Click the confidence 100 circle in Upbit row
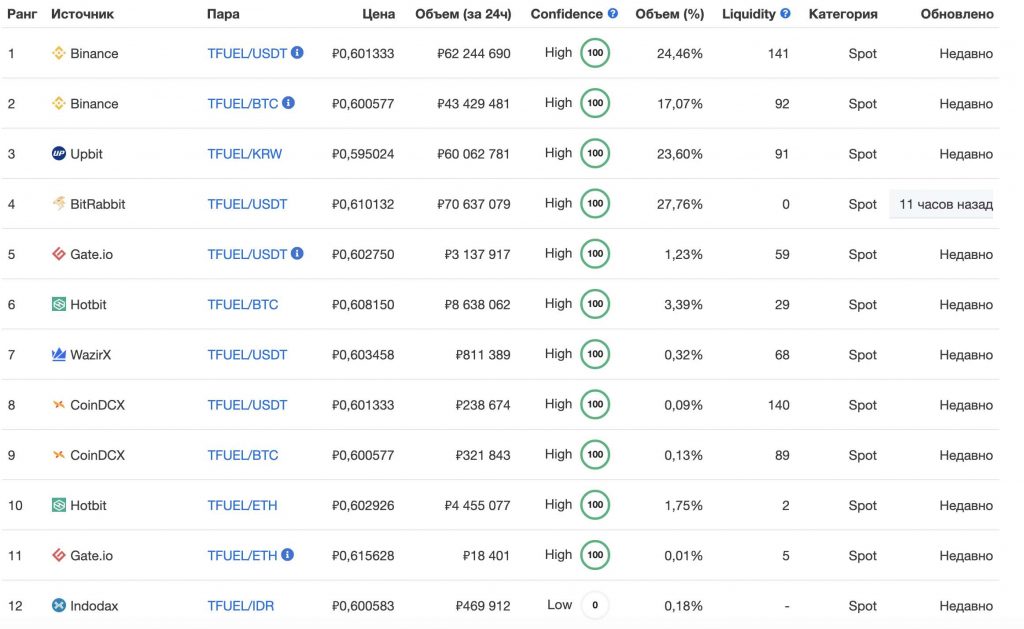 pyautogui.click(x=595, y=153)
